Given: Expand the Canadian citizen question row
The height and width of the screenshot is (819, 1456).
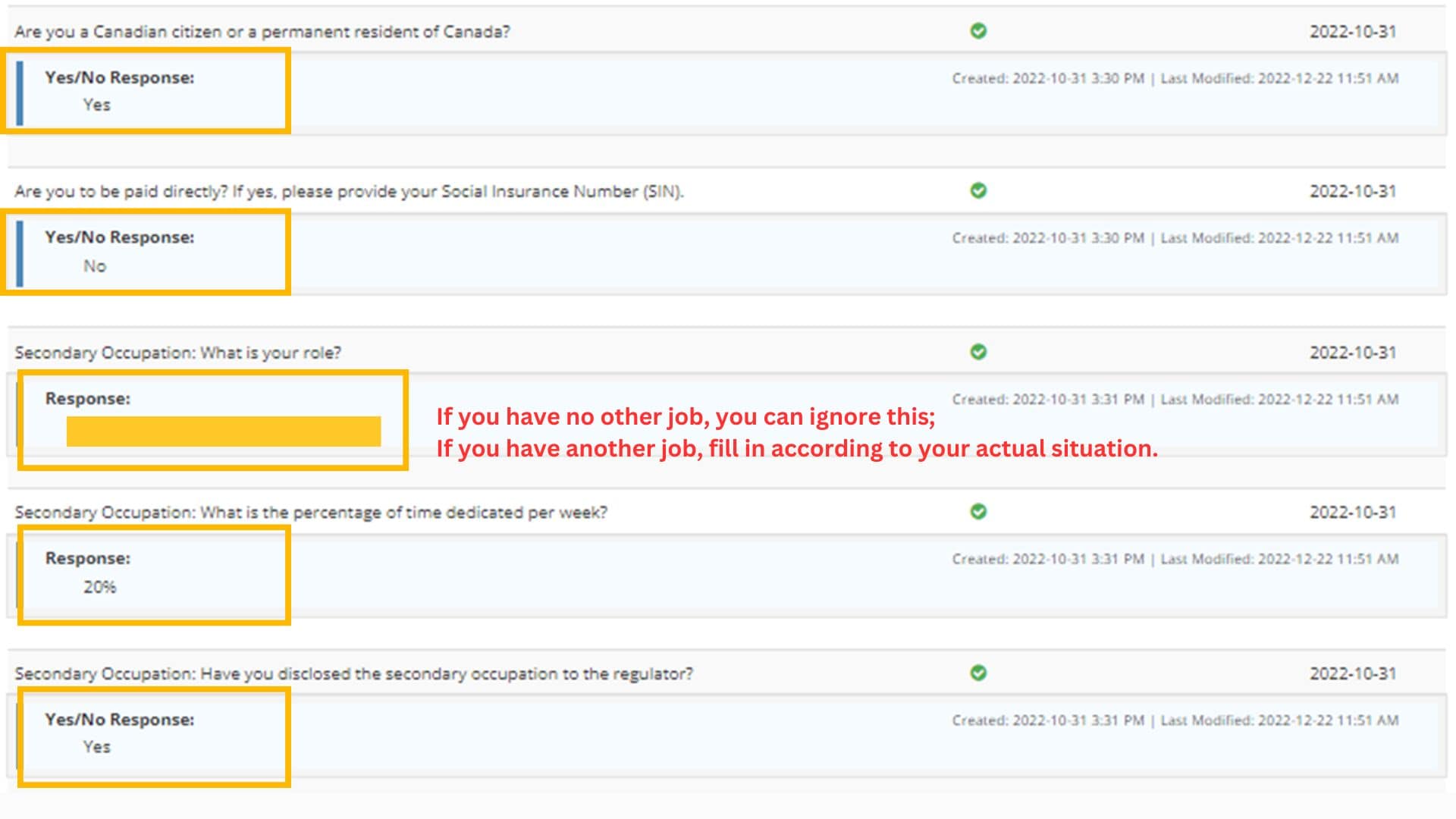Looking at the screenshot, I should point(262,32).
